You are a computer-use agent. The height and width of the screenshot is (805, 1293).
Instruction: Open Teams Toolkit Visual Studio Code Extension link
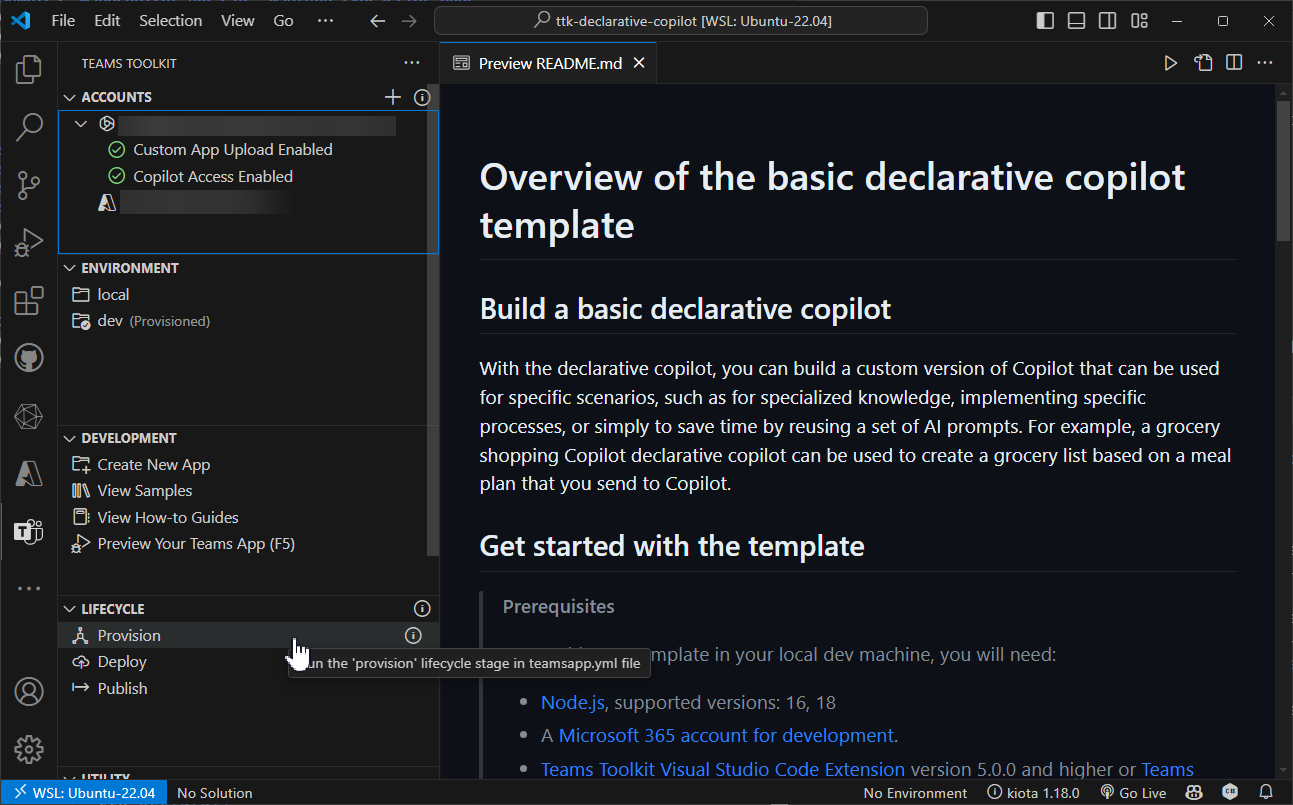pyautogui.click(x=723, y=770)
